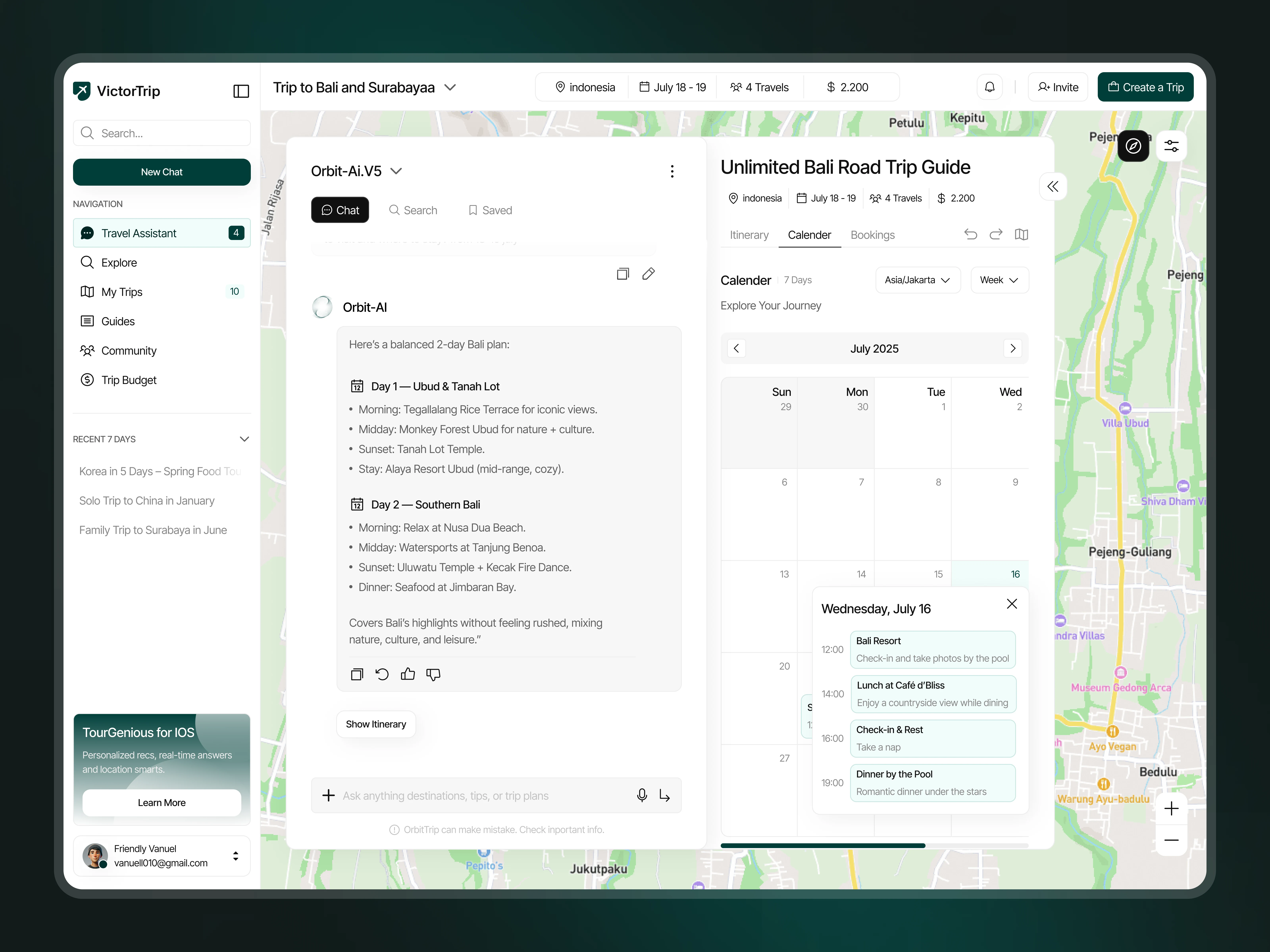Start a New Chat

(162, 172)
